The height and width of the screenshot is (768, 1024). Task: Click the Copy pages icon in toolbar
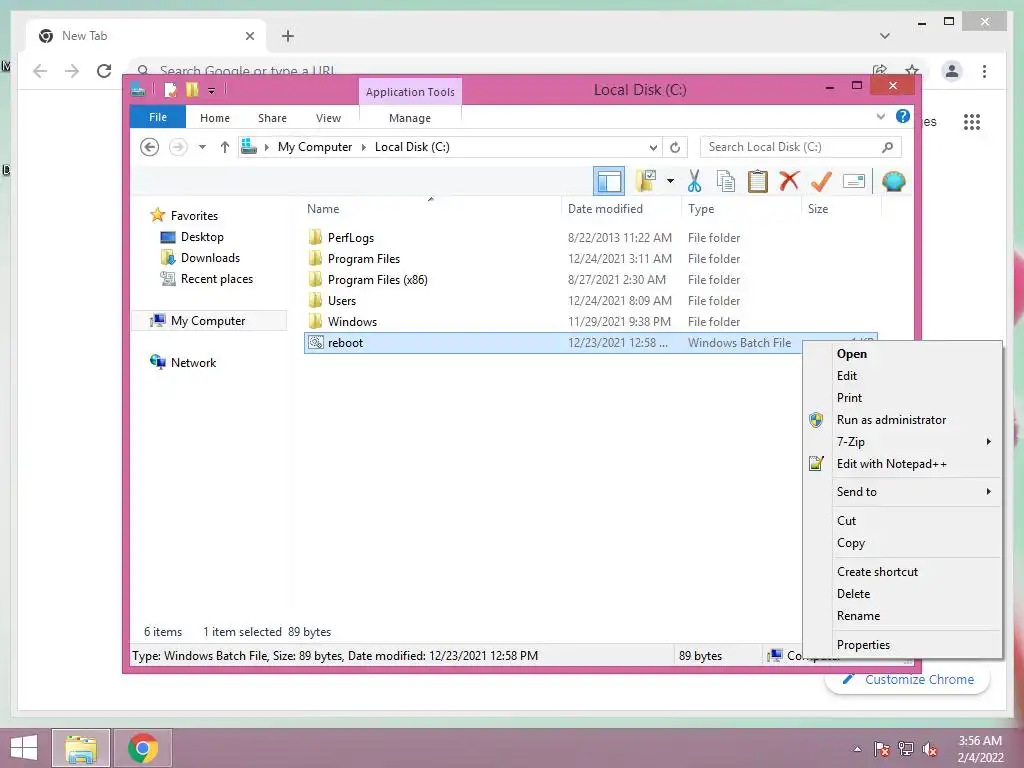coord(726,182)
